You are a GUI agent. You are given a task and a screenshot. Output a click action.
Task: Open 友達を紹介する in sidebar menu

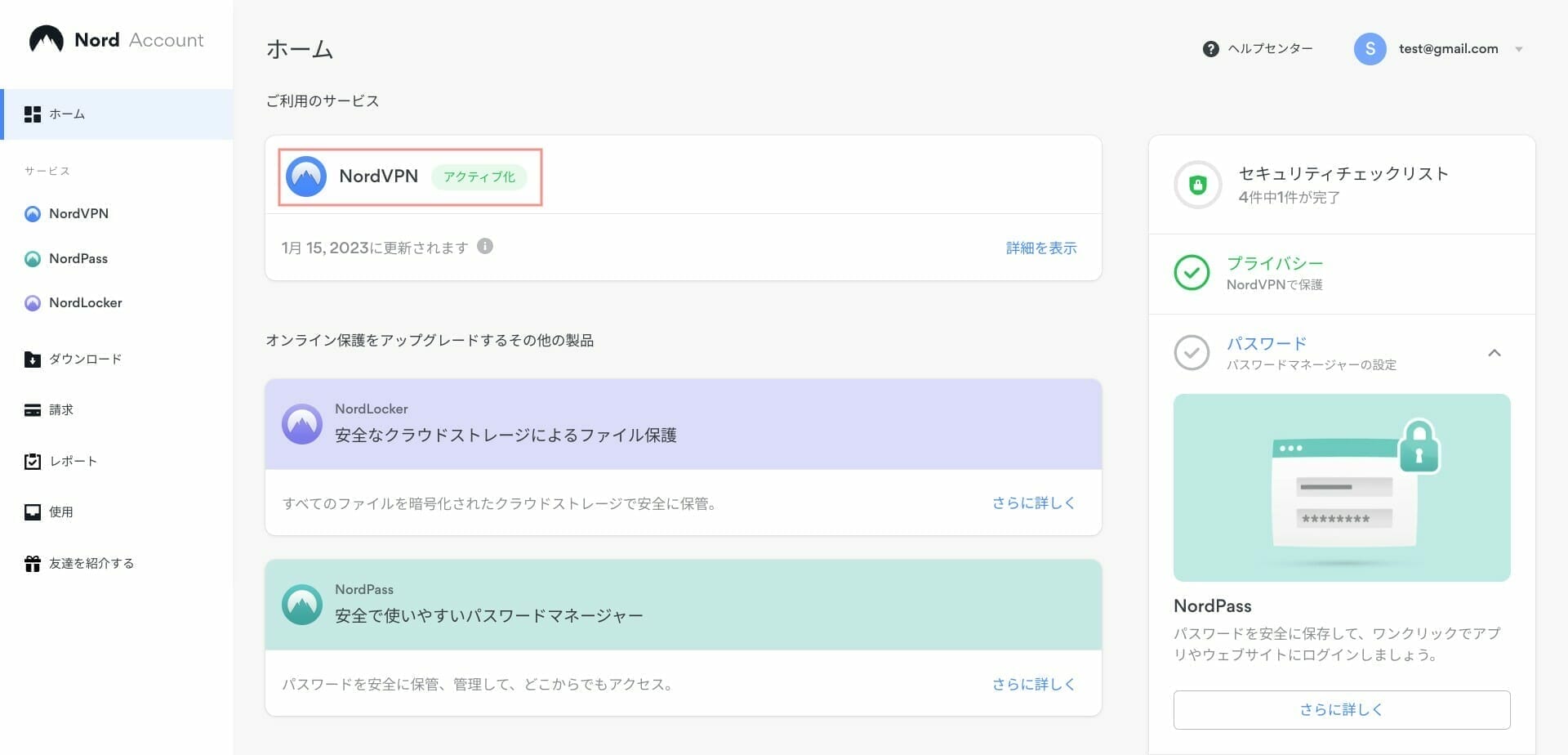(x=91, y=564)
